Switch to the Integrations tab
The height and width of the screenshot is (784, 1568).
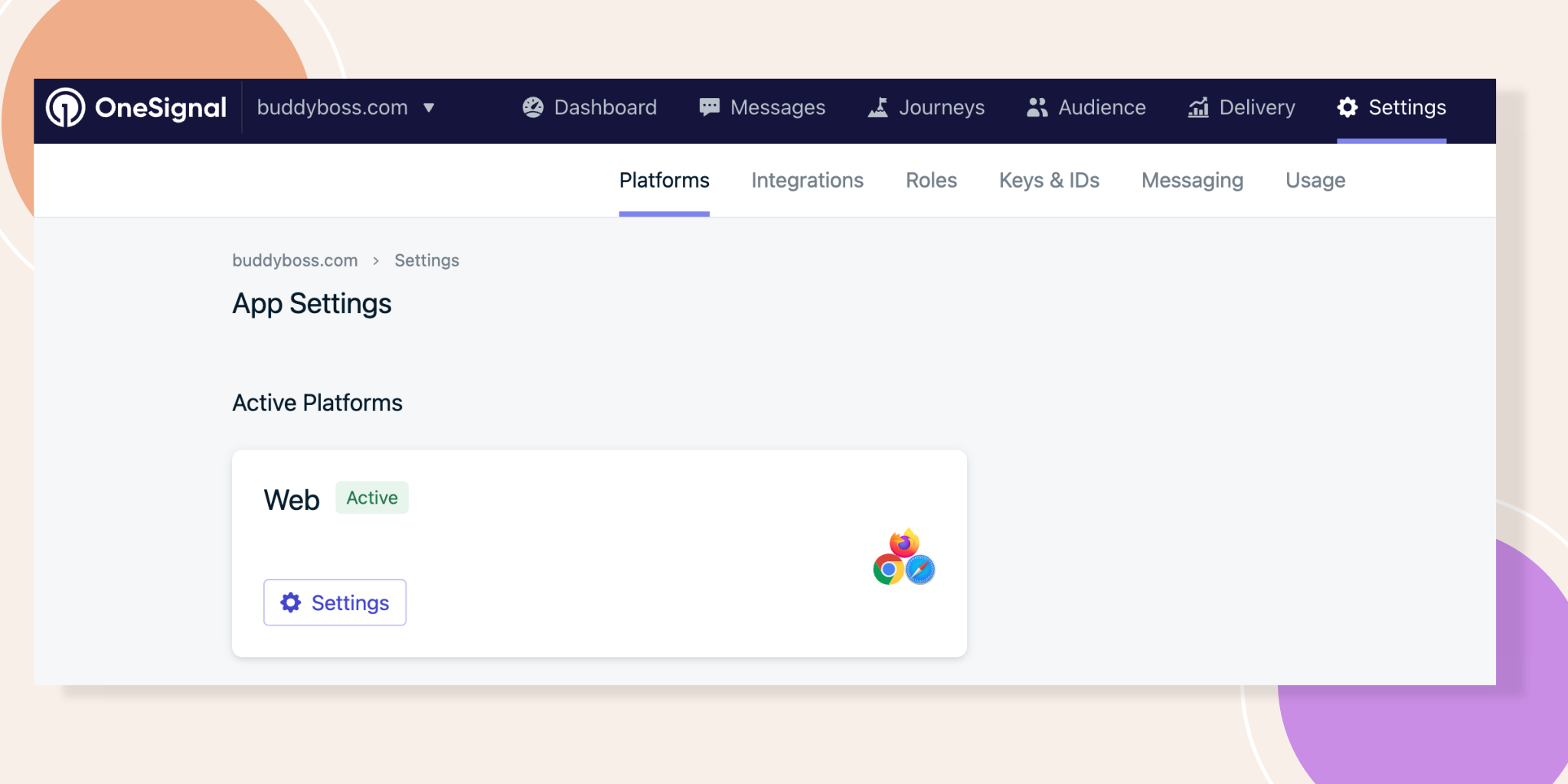[807, 181]
